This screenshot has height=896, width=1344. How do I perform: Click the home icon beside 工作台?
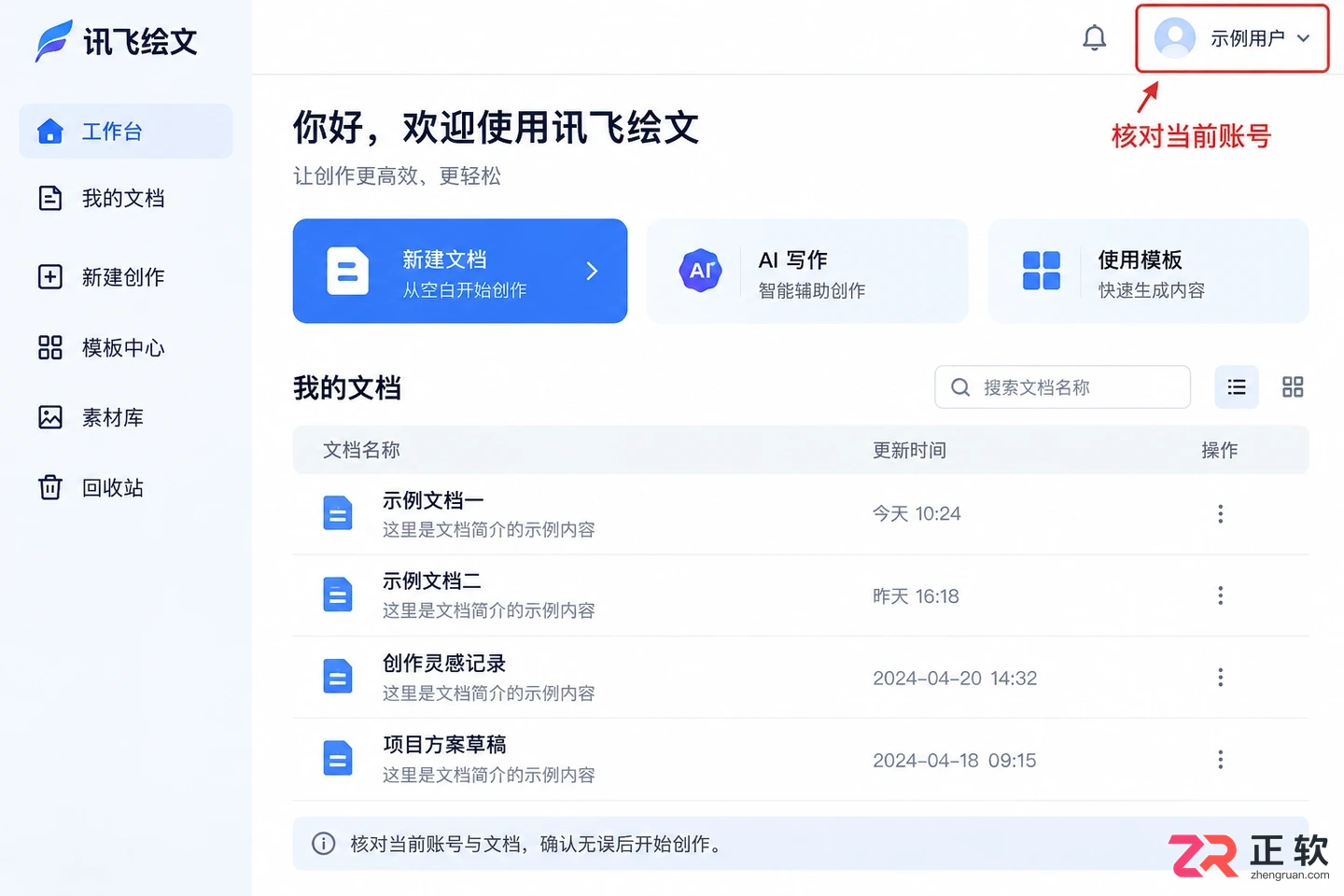50,132
